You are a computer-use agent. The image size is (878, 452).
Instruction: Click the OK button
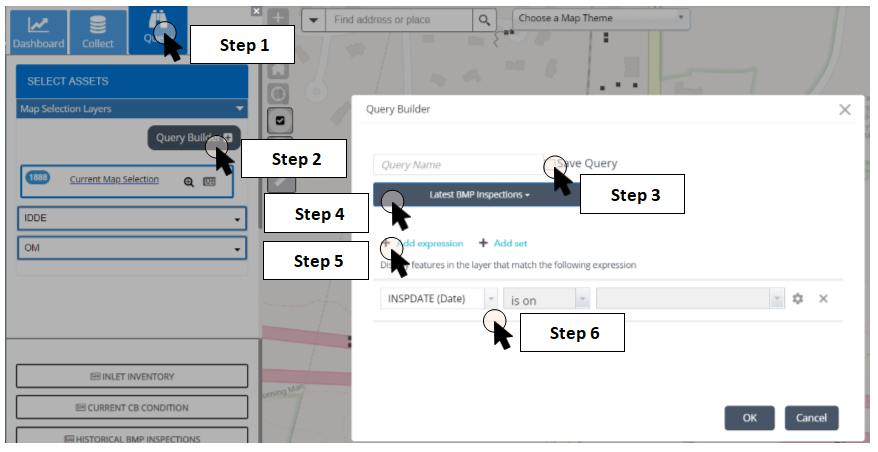tap(750, 418)
